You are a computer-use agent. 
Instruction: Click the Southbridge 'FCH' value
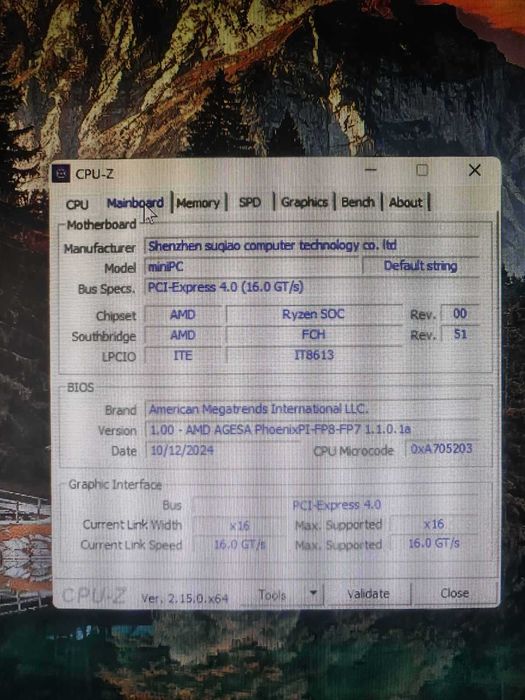[313, 334]
